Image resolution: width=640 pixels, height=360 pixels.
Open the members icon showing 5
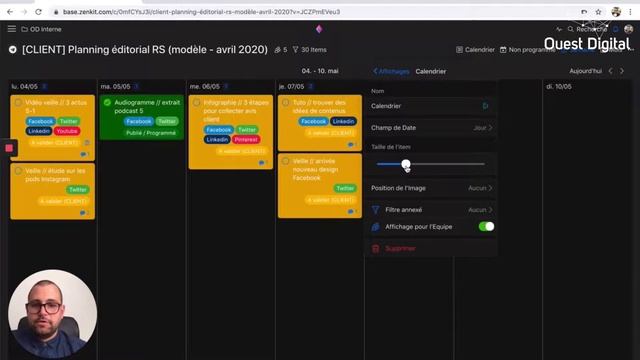point(280,50)
